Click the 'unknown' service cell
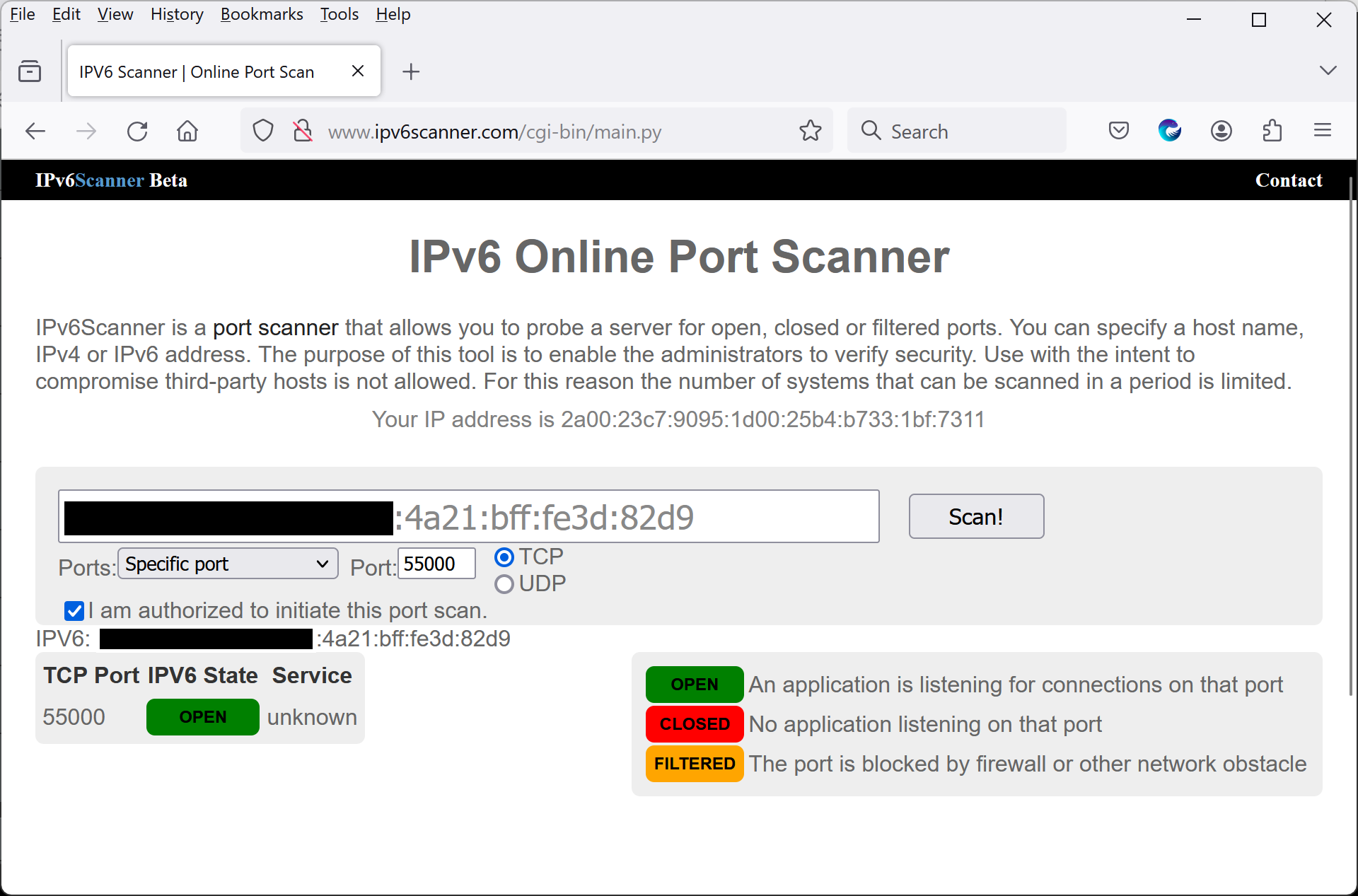Image resolution: width=1358 pixels, height=896 pixels. pyautogui.click(x=312, y=717)
